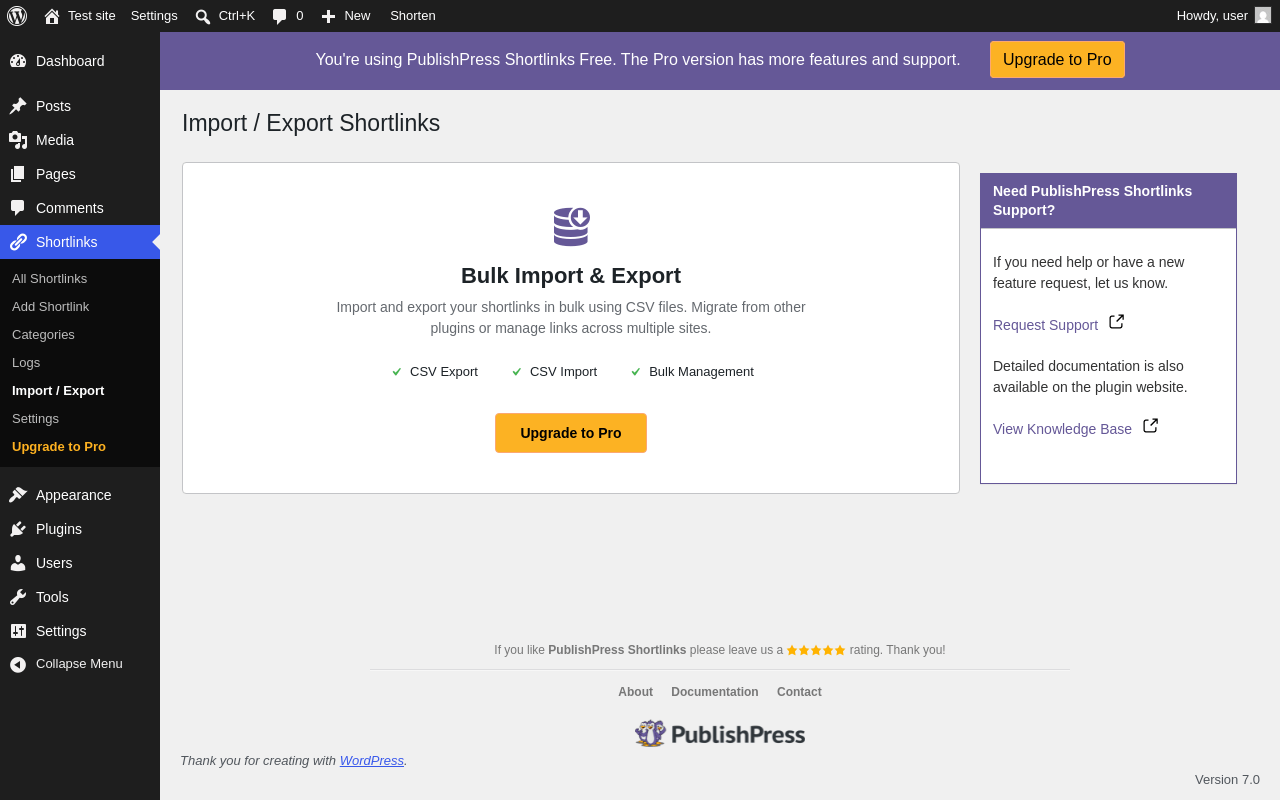Click the Need PublishPress Shortlinks Support? header

[x=1108, y=201]
